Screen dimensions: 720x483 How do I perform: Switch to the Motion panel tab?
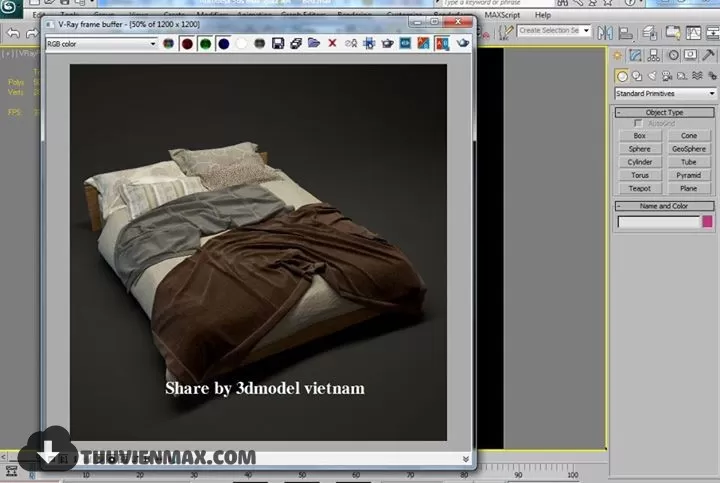[x=673, y=56]
